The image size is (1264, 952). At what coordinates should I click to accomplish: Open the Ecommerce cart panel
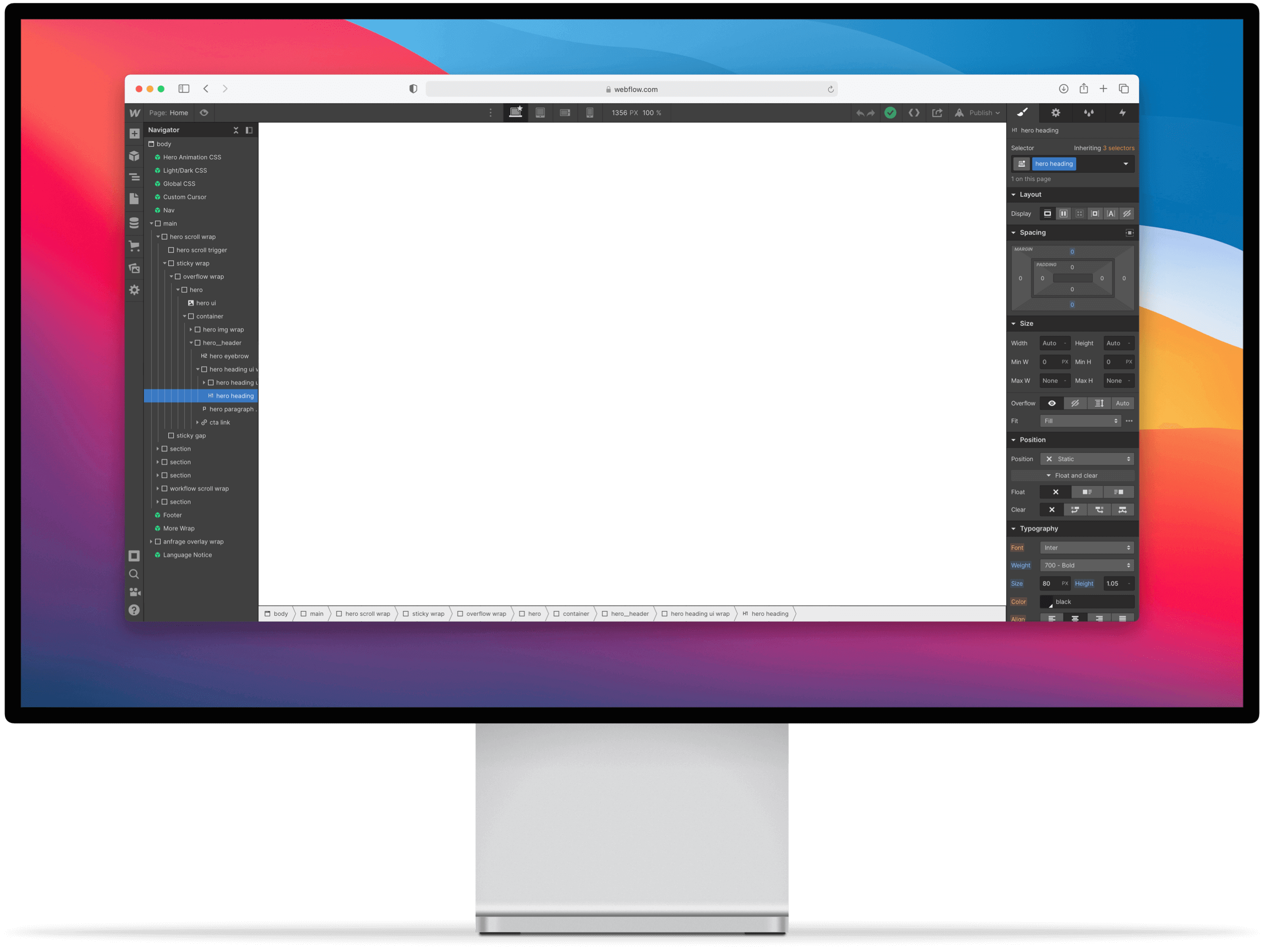pos(134,246)
